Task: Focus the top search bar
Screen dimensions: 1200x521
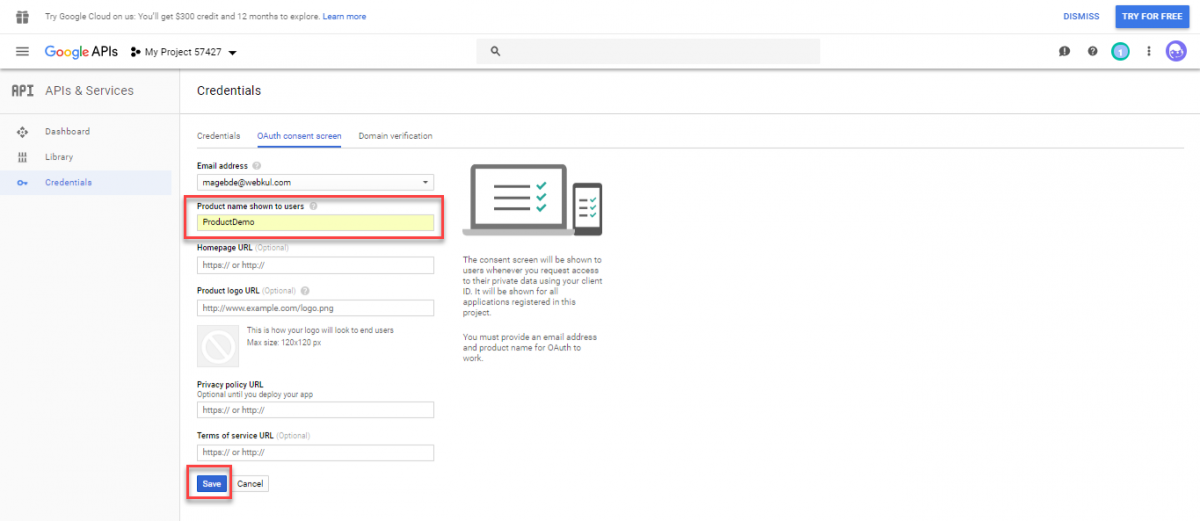Action: click(x=648, y=51)
